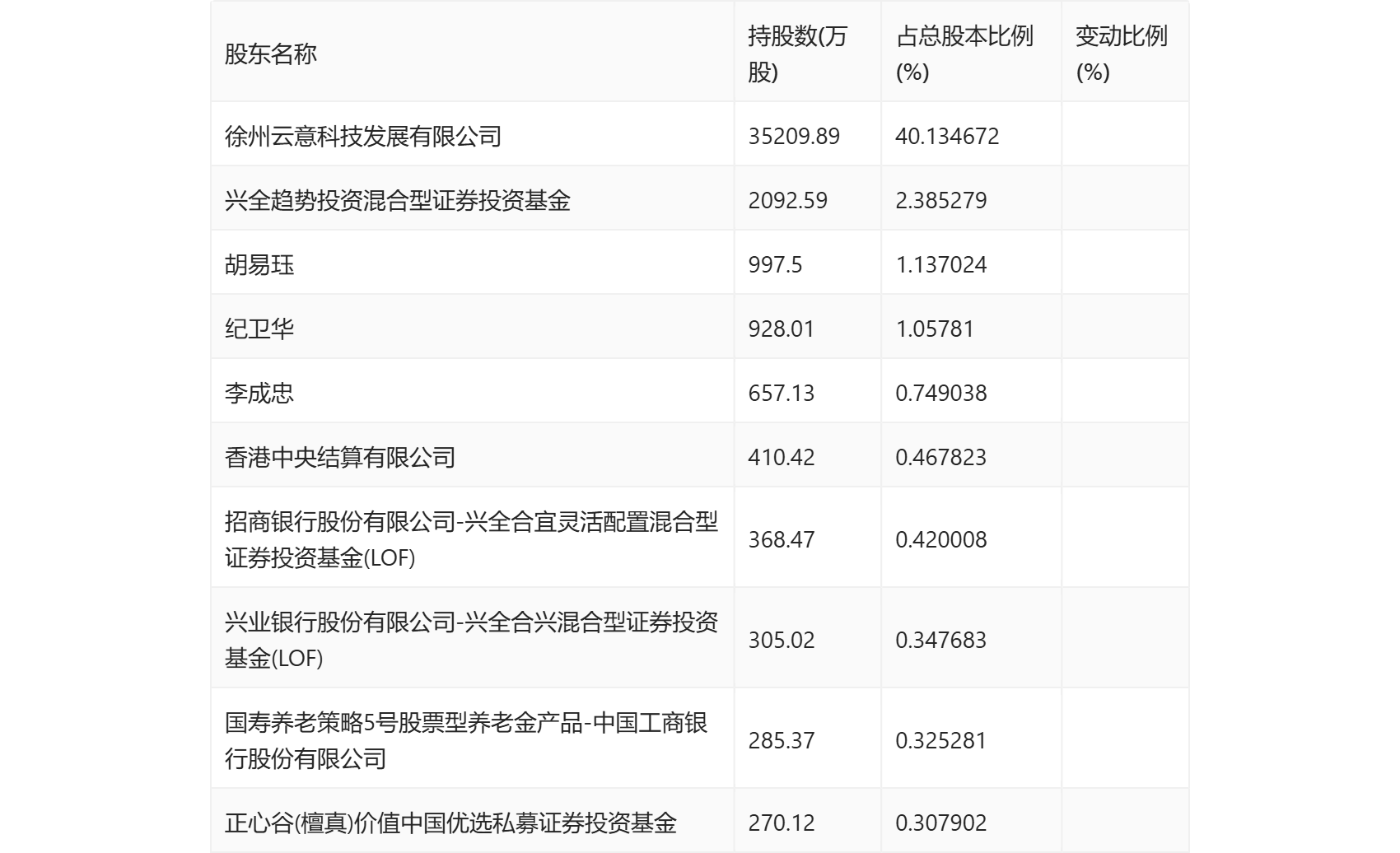Click percentage value 0.467823
Viewport: 1400px width, 853px height.
coord(941,457)
